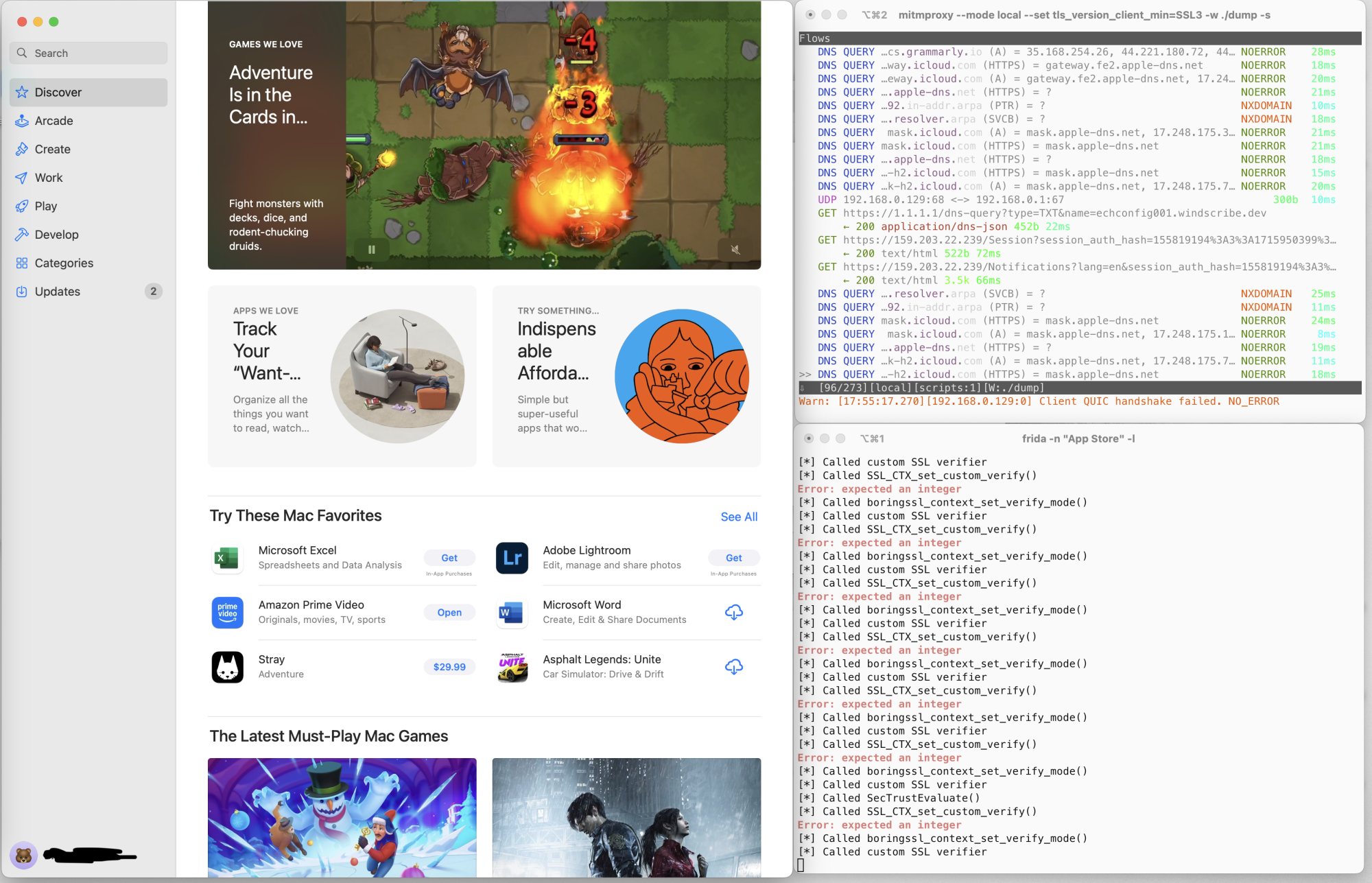Screen dimensions: 1372x883
Task: Go to the Create section
Action: (x=88, y=149)
